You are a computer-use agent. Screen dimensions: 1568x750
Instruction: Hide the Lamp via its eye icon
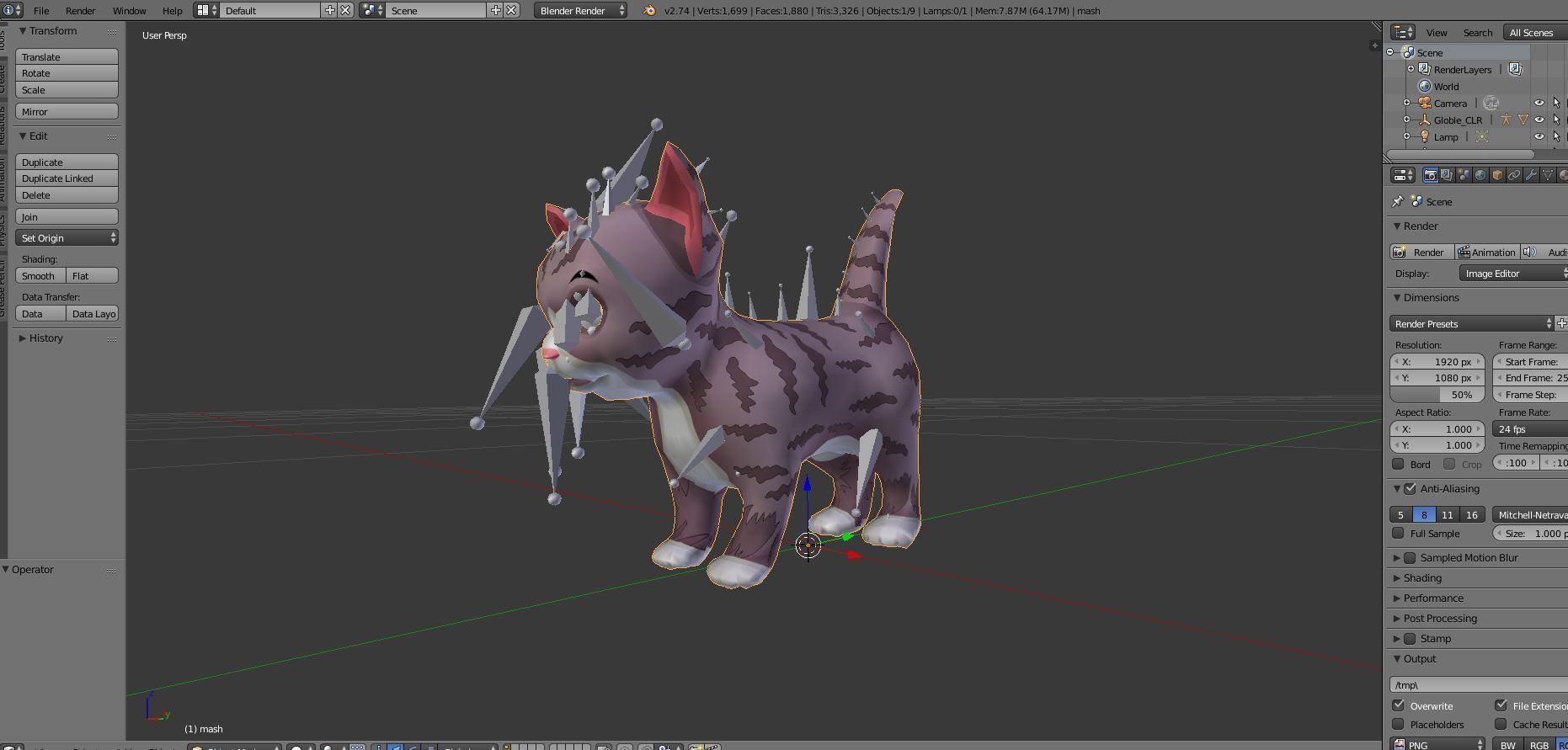pos(1539,136)
